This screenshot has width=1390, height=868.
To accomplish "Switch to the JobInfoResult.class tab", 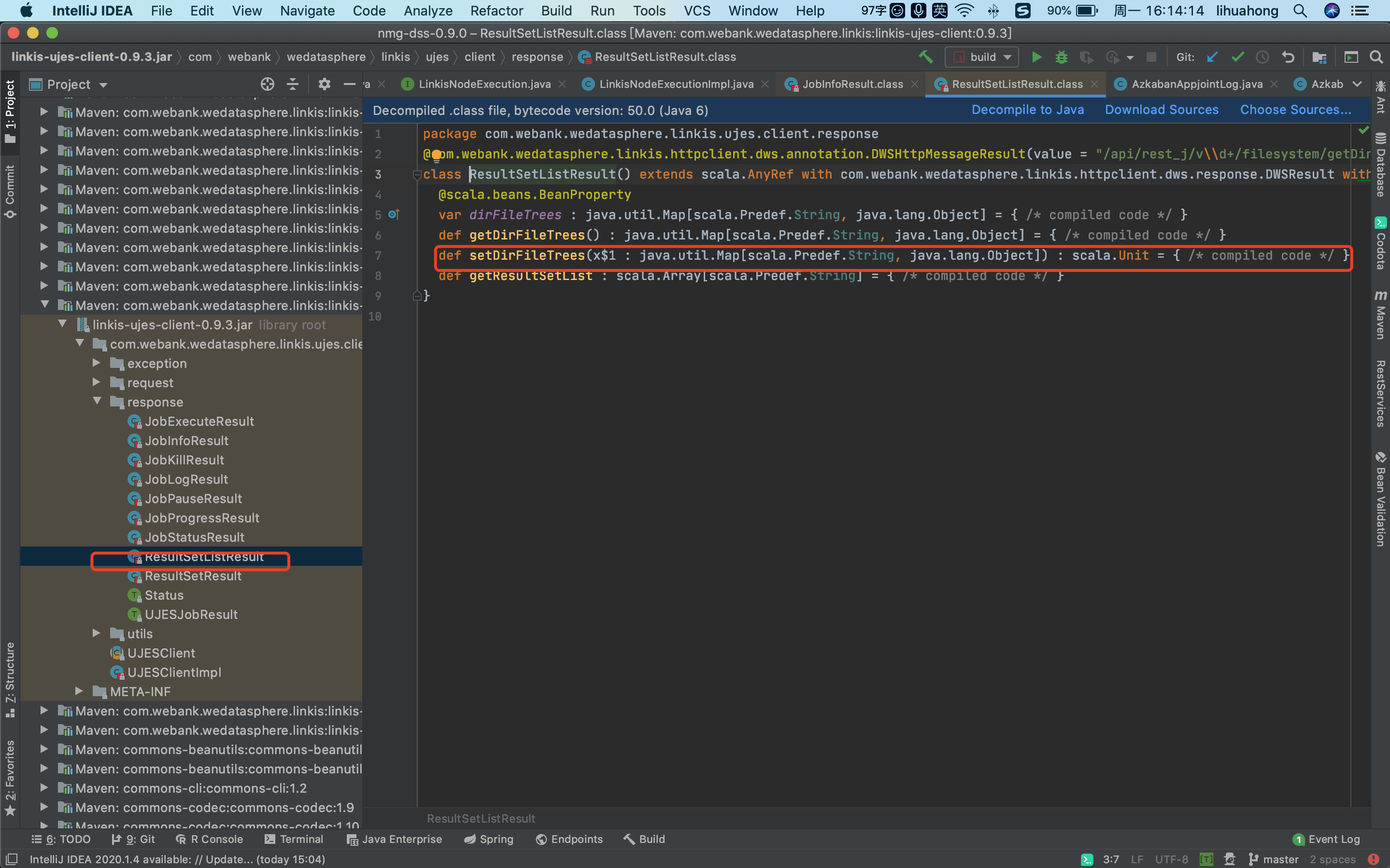I will (852, 84).
